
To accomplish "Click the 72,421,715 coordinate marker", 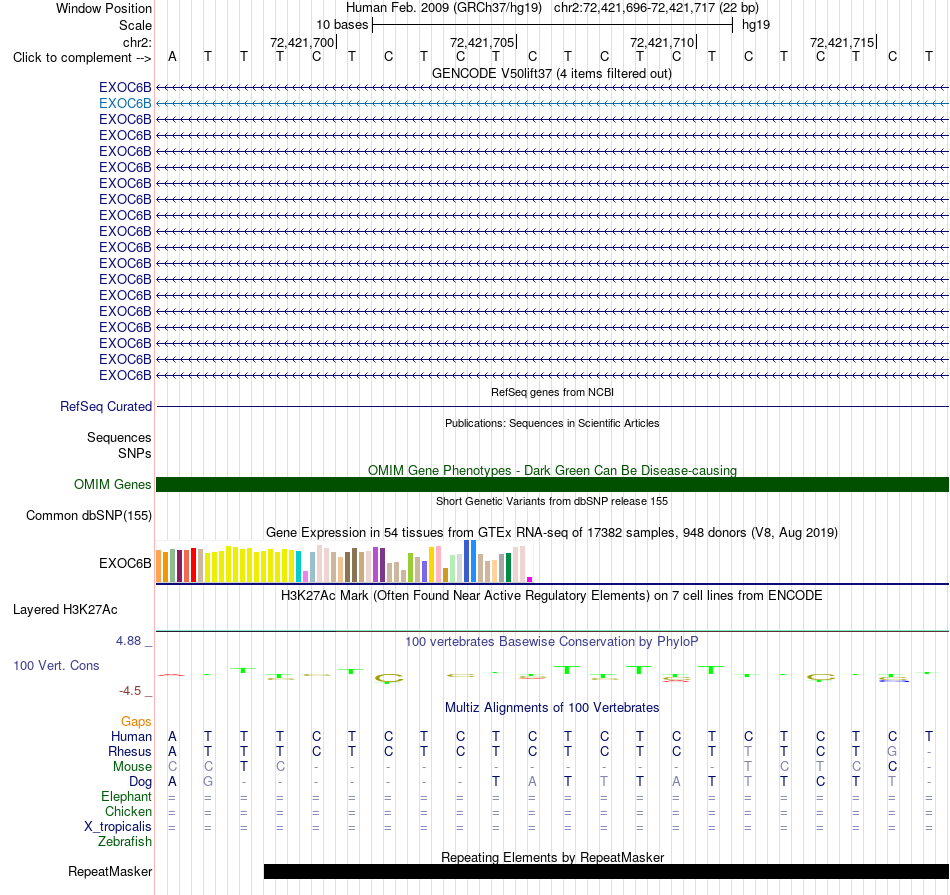I will click(x=843, y=42).
